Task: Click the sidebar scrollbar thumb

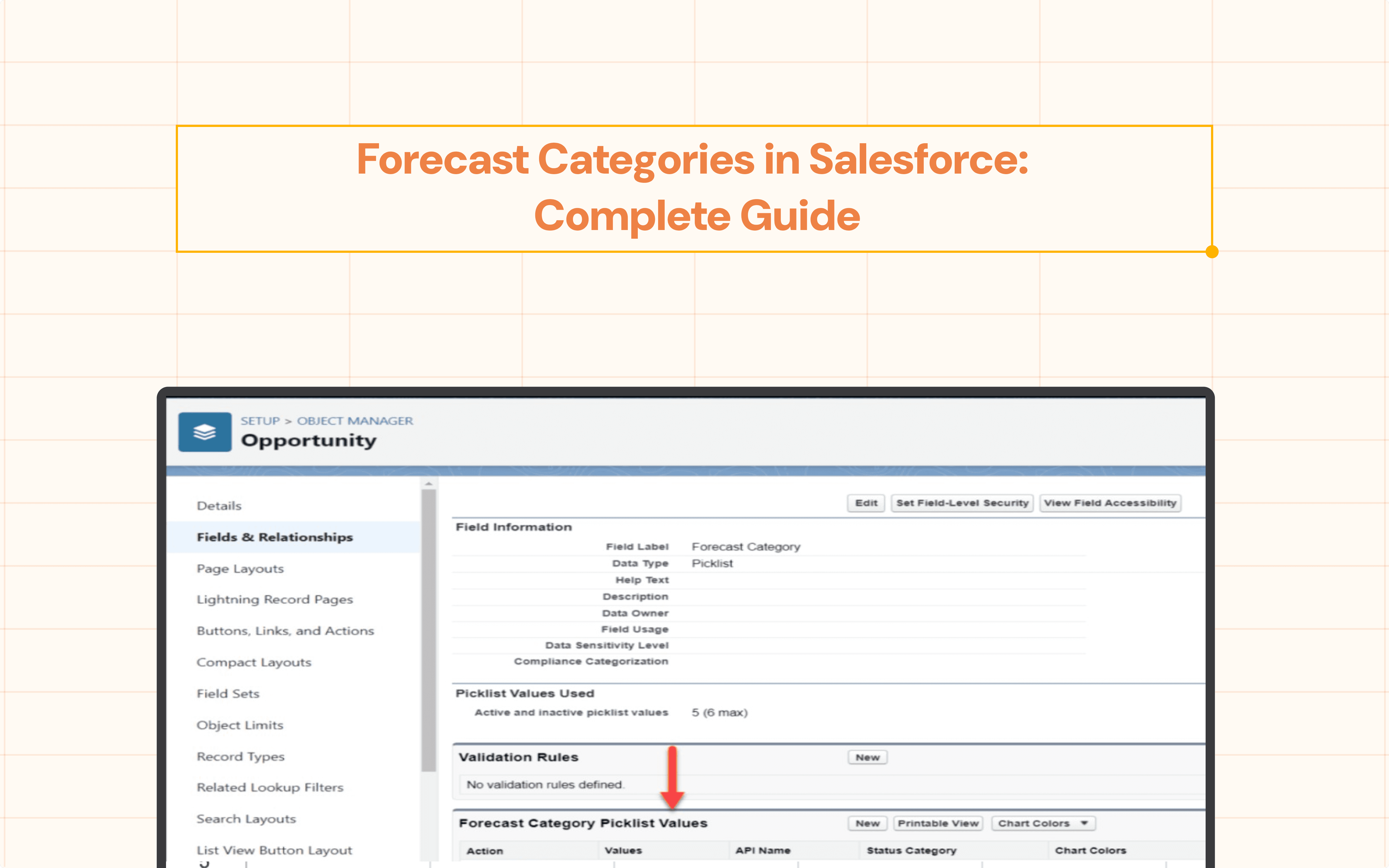Action: 428,630
